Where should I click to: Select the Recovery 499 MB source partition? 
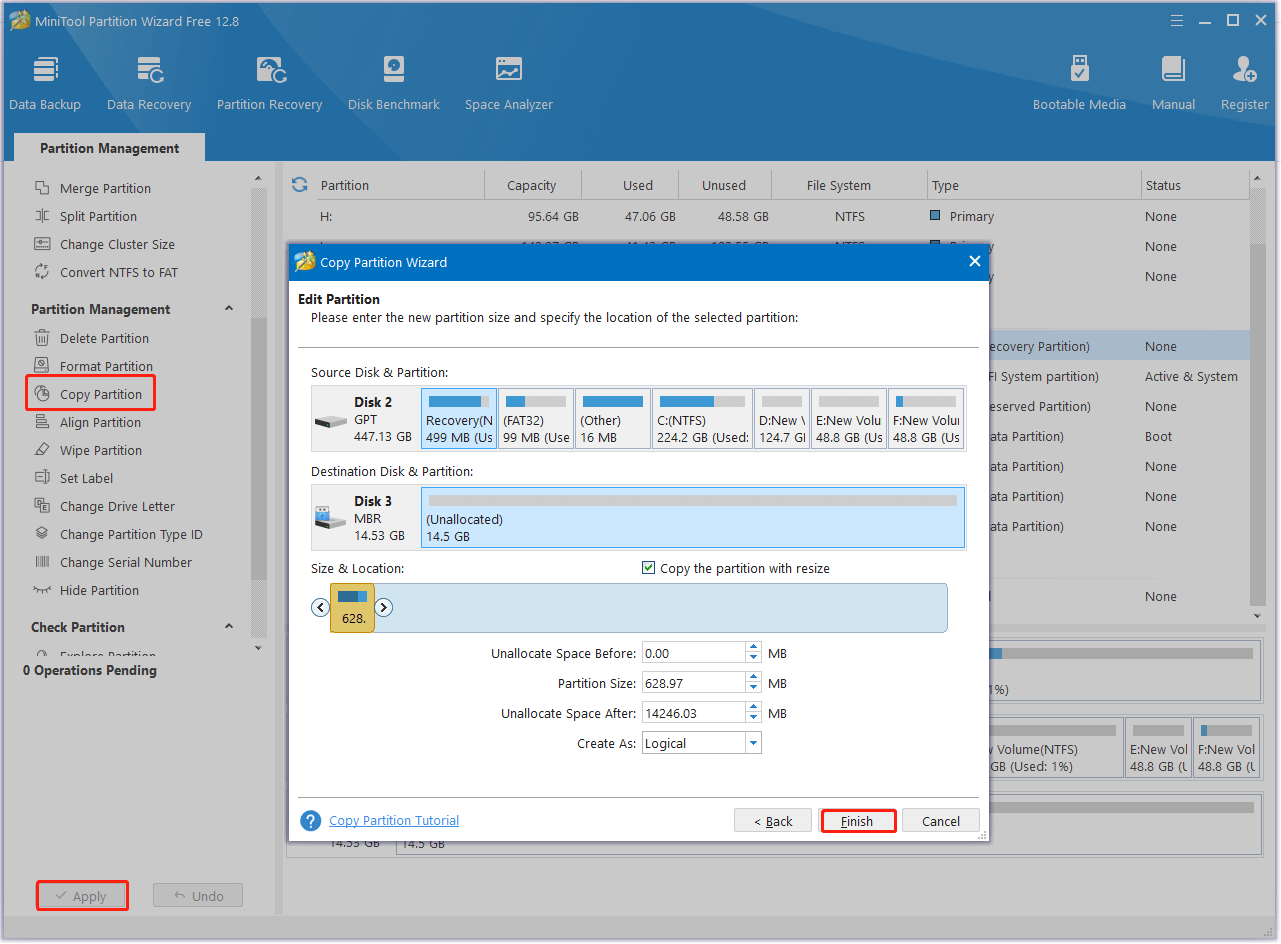tap(459, 418)
